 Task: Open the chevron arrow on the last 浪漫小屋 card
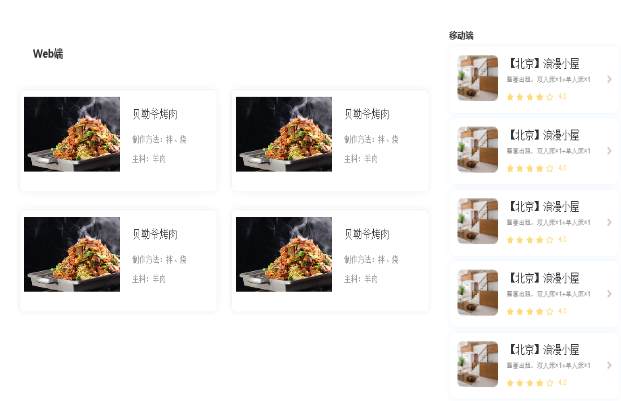tap(609, 365)
